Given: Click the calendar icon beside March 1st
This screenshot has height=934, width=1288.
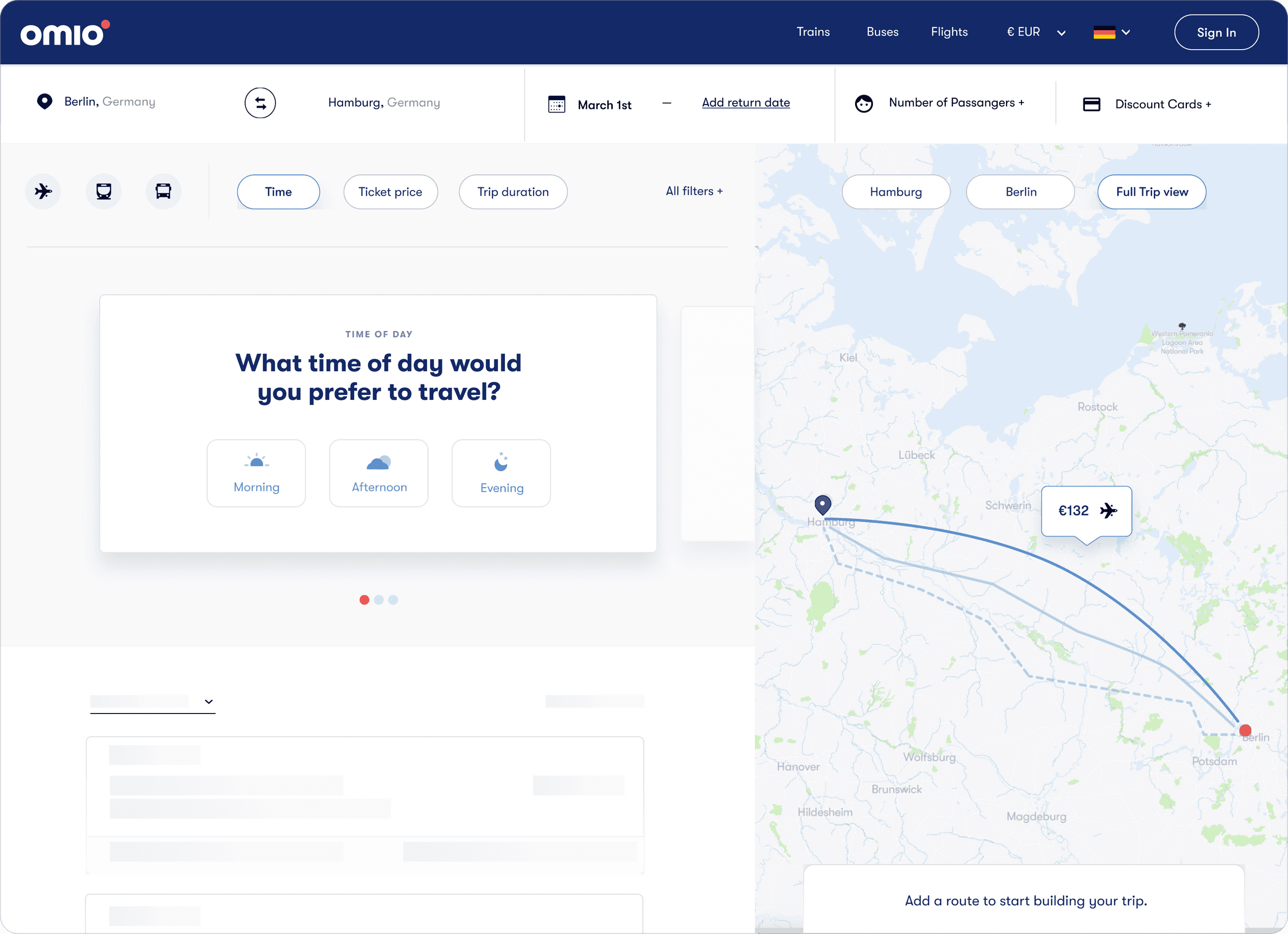Looking at the screenshot, I should pyautogui.click(x=556, y=105).
